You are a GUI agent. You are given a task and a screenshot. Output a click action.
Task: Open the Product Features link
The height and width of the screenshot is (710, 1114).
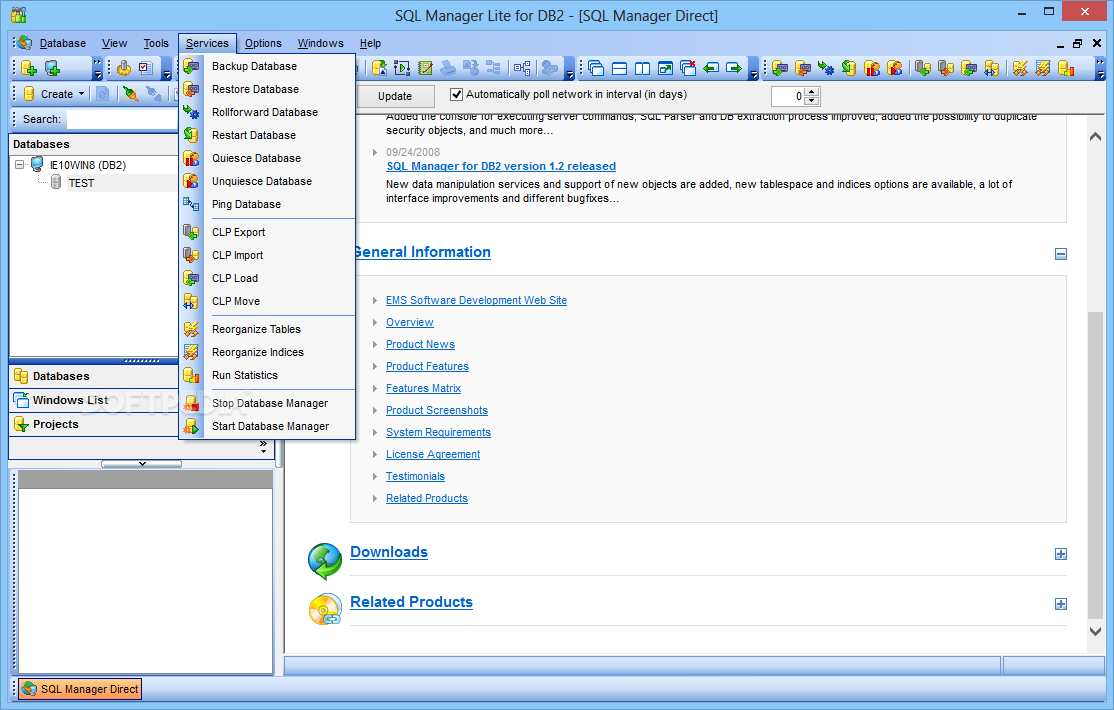click(427, 366)
